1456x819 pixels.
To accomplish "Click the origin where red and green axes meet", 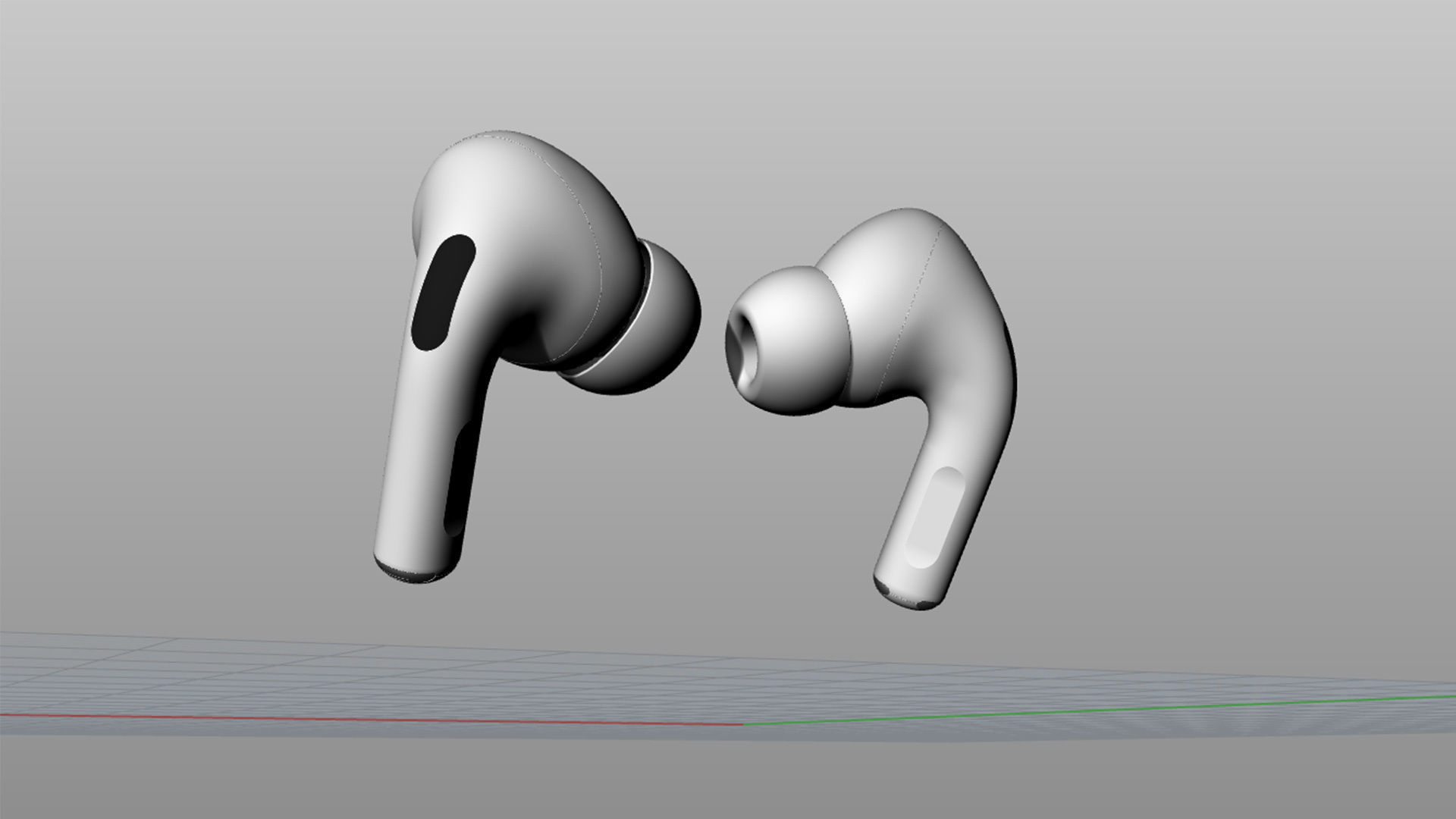I will click(x=742, y=725).
